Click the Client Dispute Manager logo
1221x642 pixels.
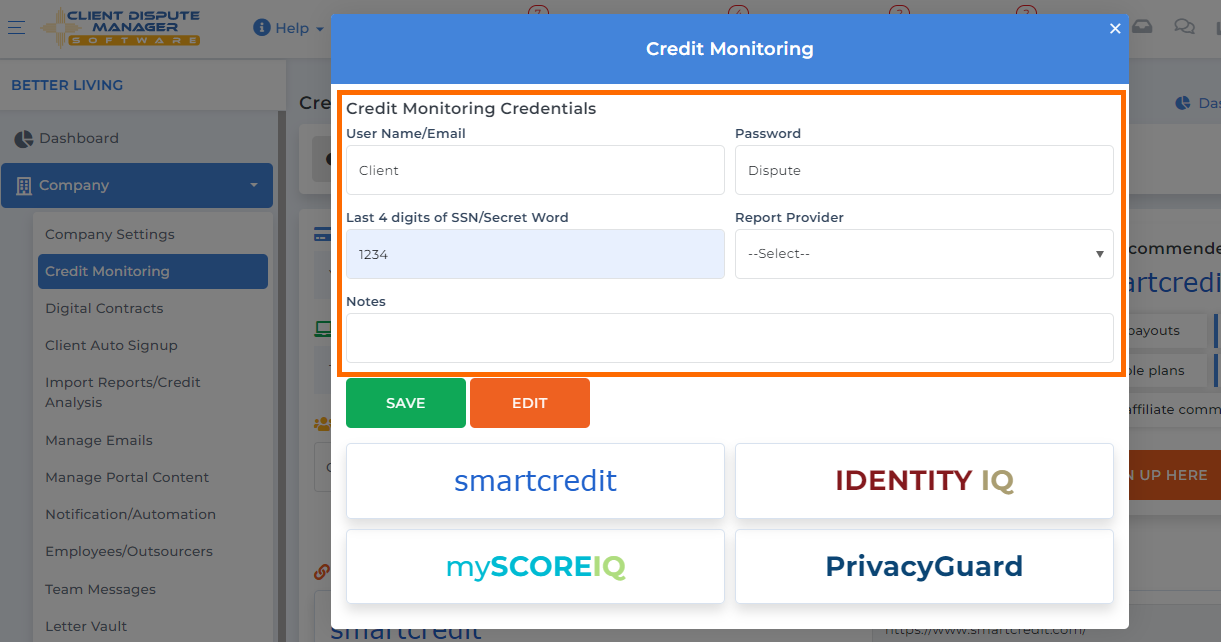click(x=120, y=27)
